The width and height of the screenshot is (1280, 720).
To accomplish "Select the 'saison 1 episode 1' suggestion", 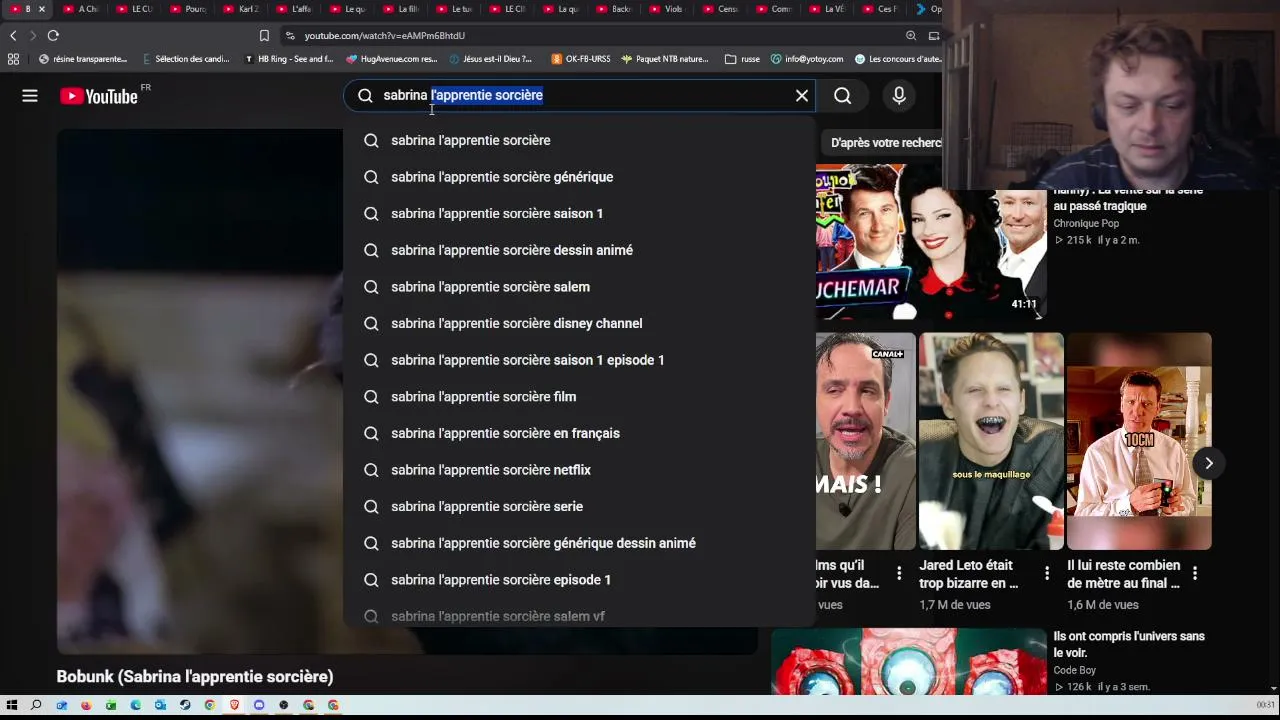I will pos(579,360).
